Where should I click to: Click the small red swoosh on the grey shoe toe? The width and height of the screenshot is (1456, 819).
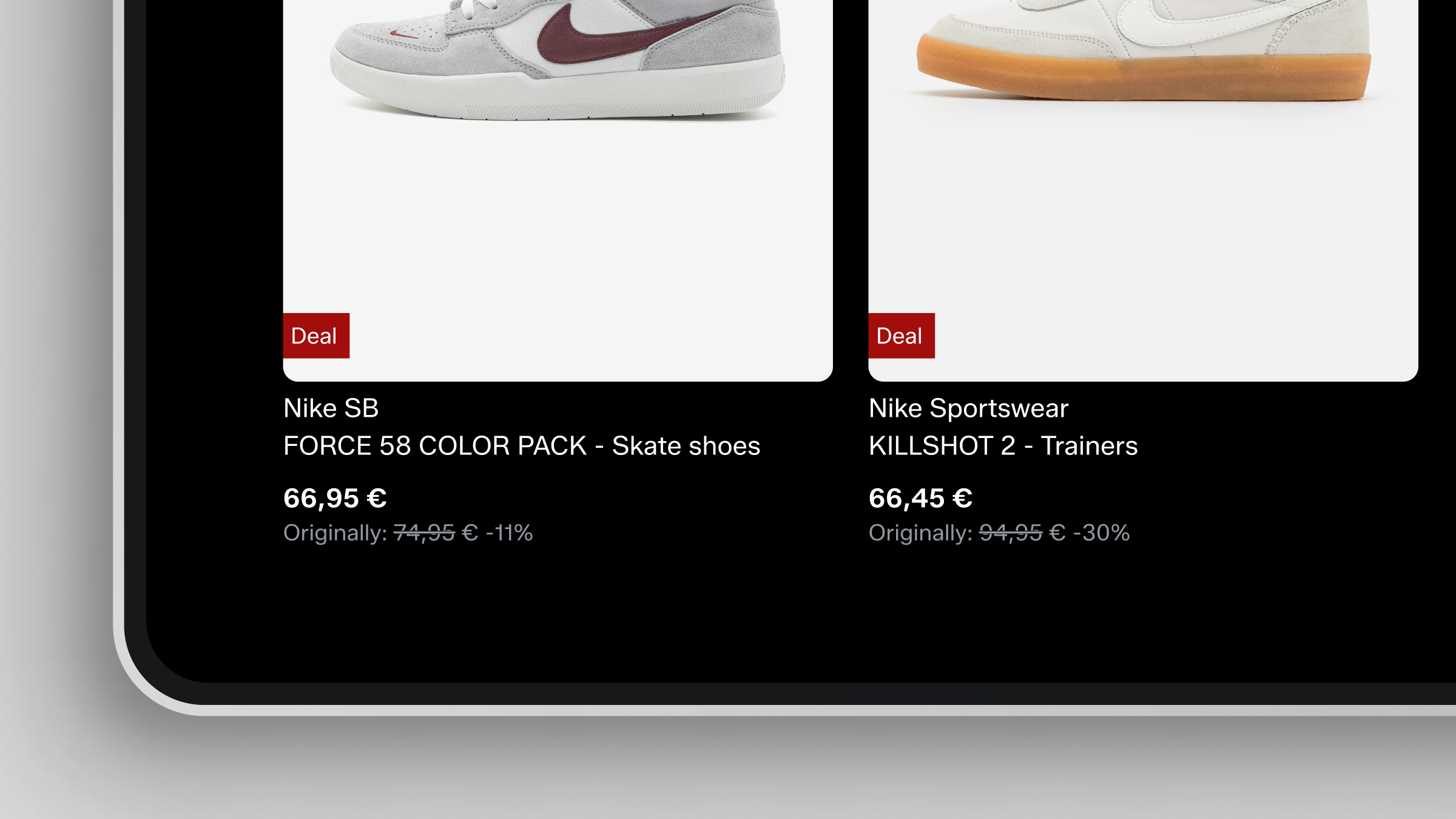click(x=404, y=34)
